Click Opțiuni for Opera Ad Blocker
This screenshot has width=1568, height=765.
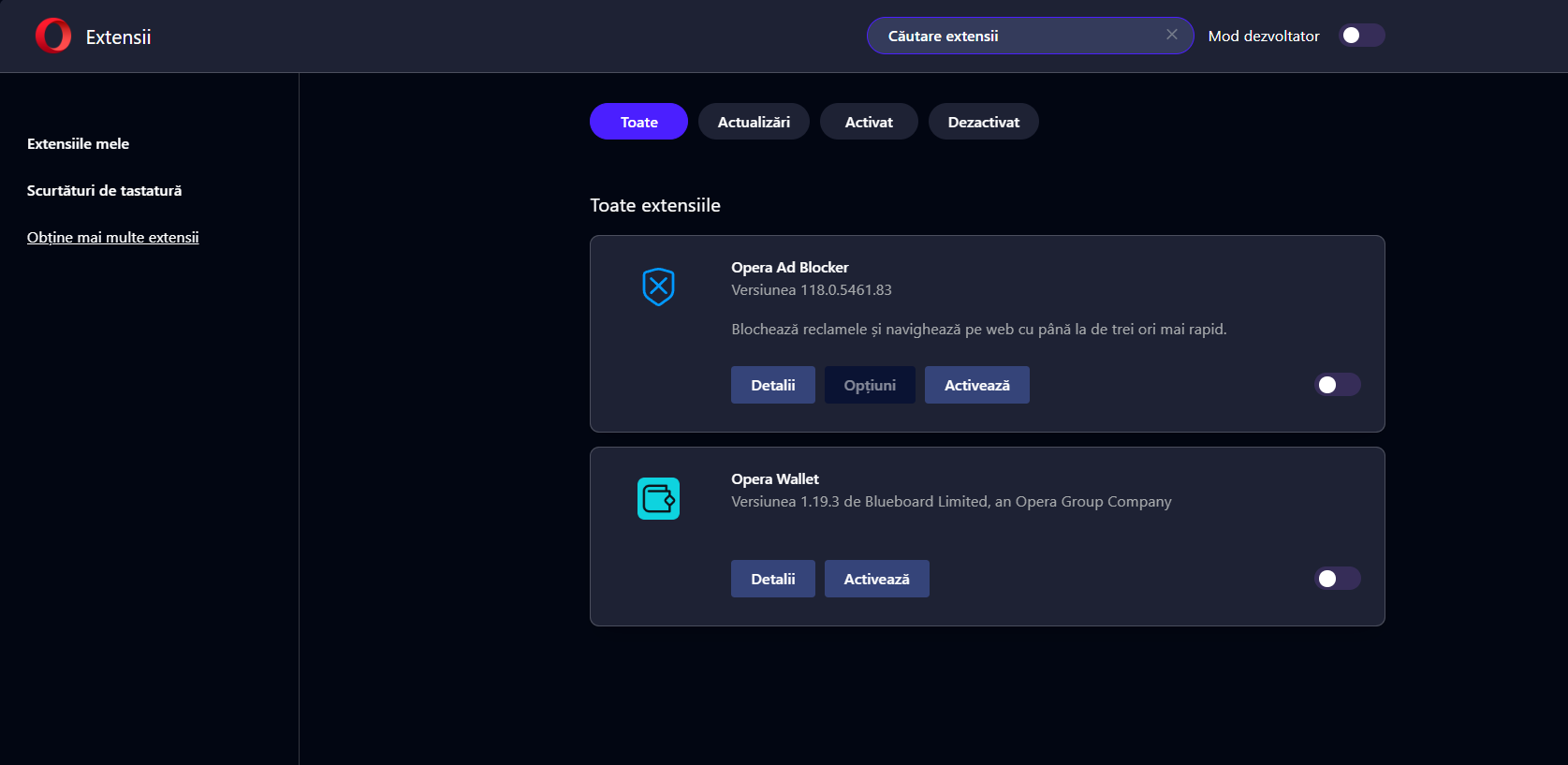pos(870,385)
